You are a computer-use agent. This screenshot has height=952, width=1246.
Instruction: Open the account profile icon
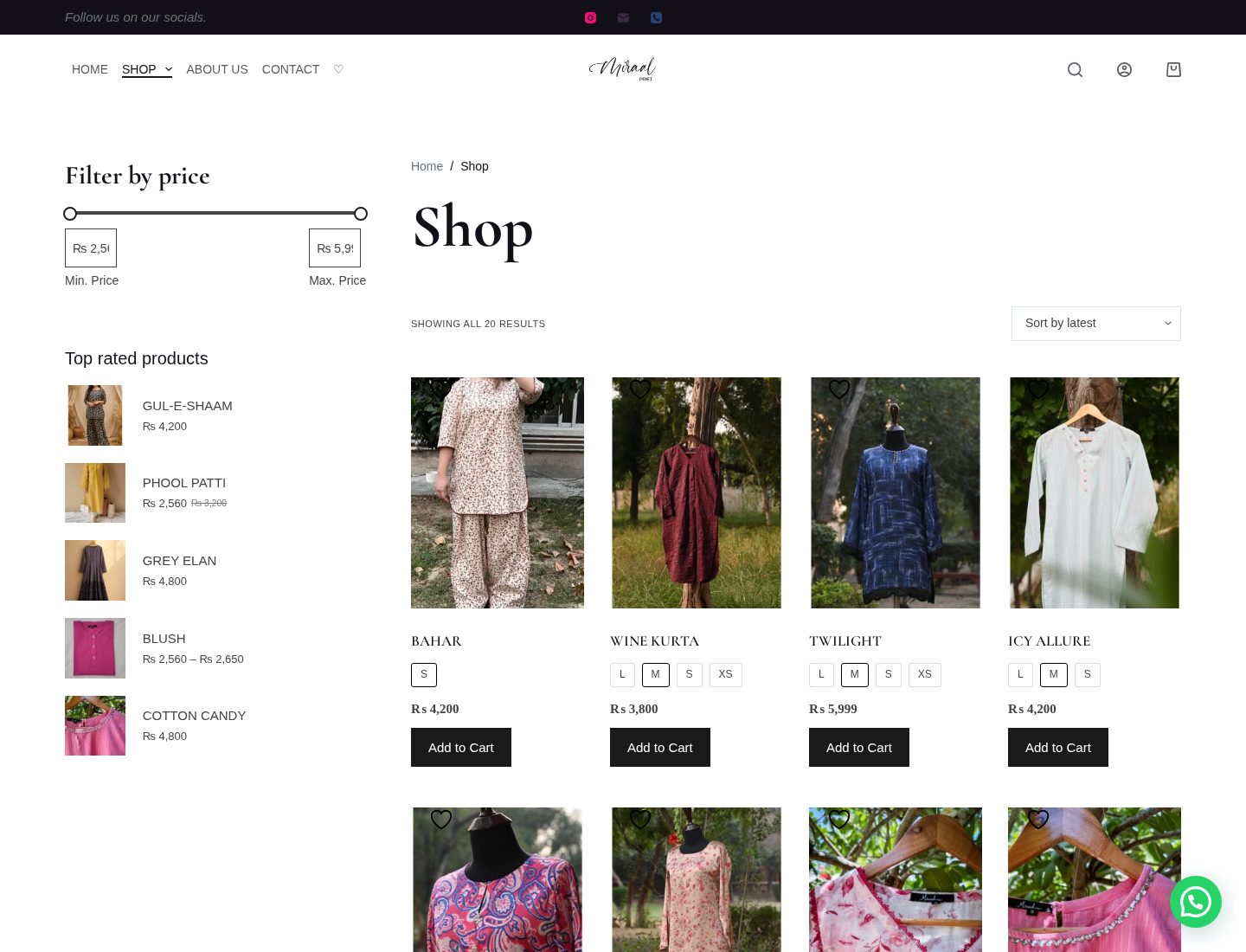1124,69
